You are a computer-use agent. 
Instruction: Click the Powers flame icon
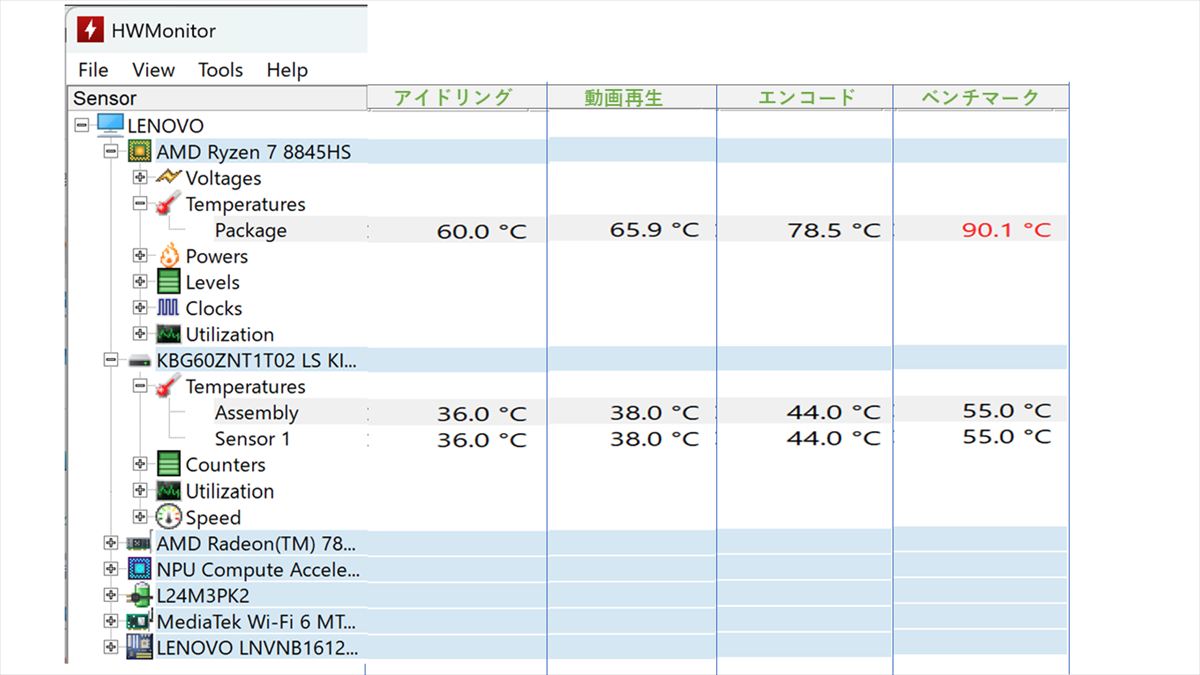point(169,256)
